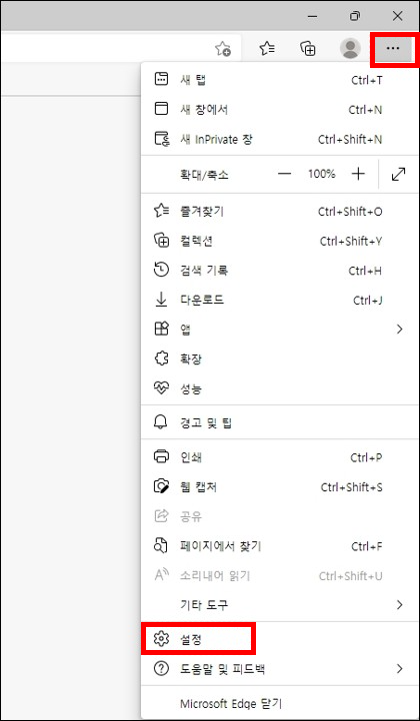
Task: Zoom out with the minus button
Action: click(x=285, y=174)
